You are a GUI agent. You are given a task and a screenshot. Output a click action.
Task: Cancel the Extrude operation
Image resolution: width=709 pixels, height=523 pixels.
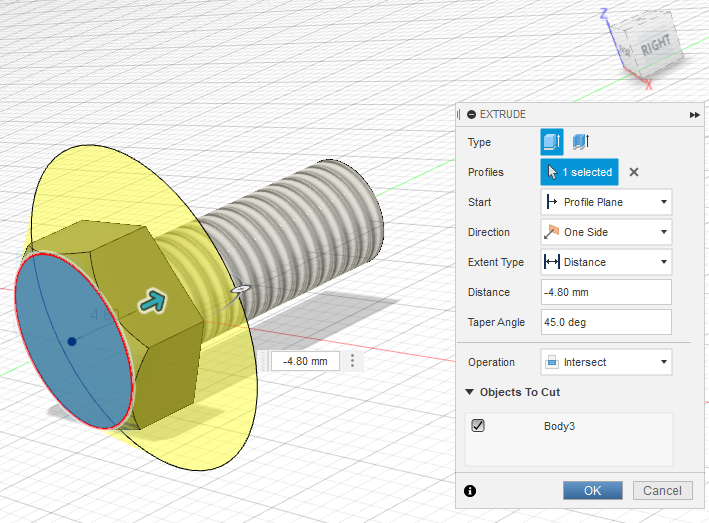(662, 491)
